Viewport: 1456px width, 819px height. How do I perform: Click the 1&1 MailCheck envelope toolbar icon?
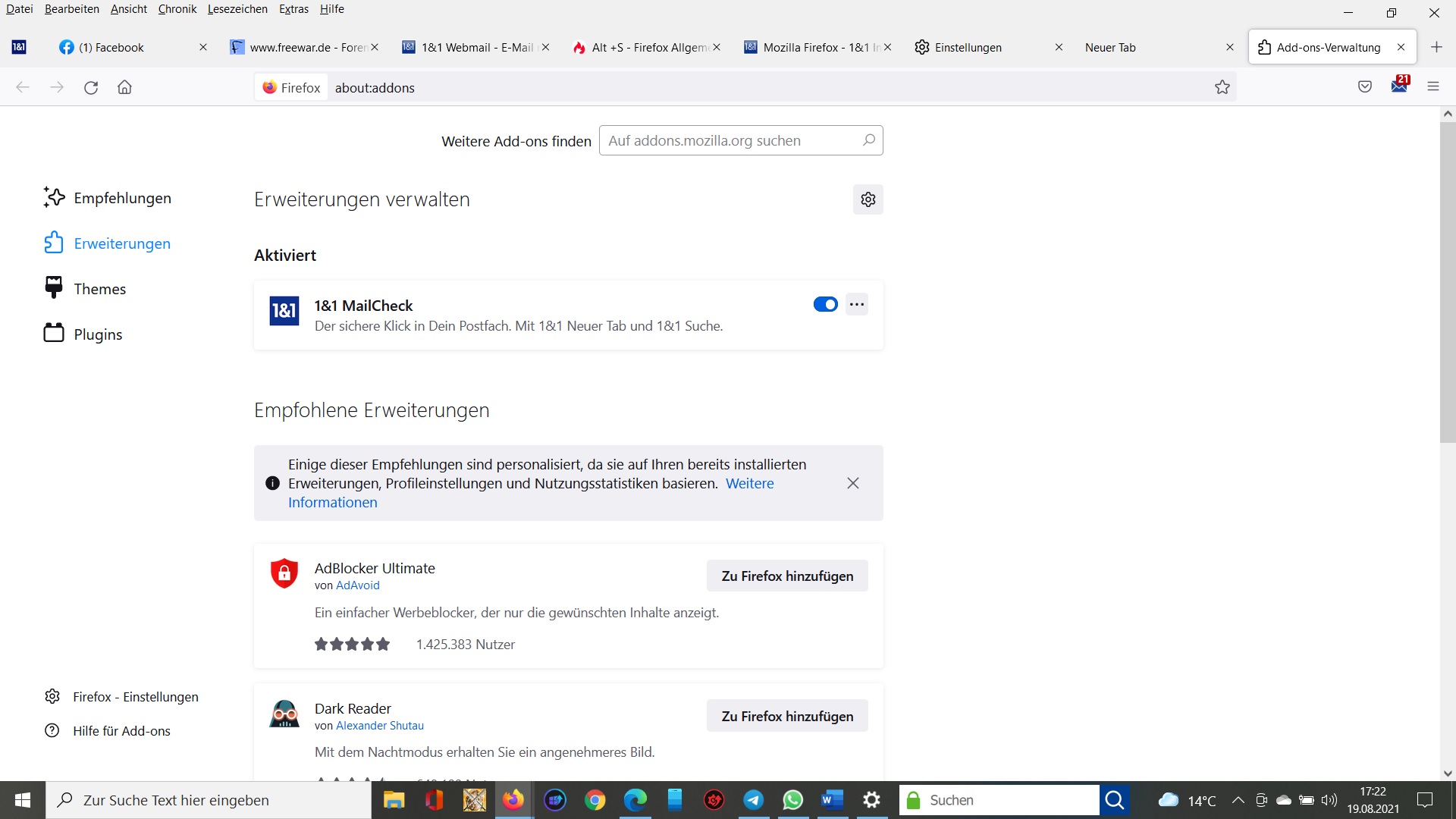click(x=1399, y=86)
